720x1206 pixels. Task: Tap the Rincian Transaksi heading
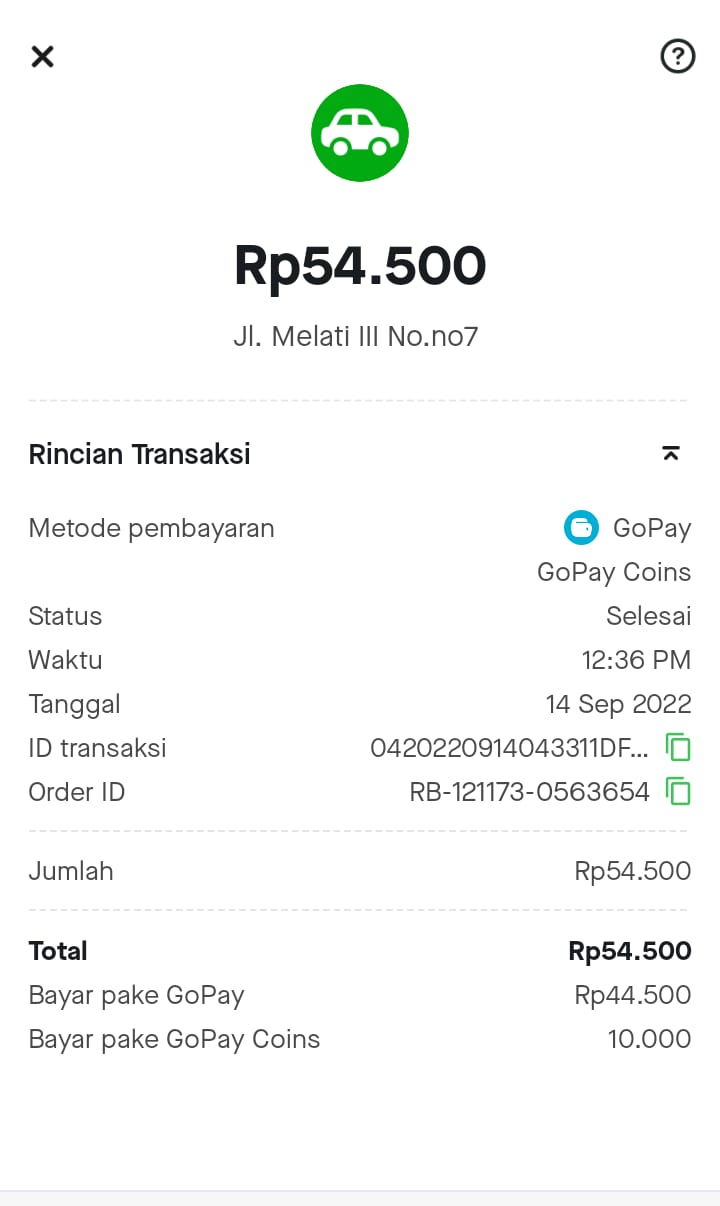[x=140, y=455]
